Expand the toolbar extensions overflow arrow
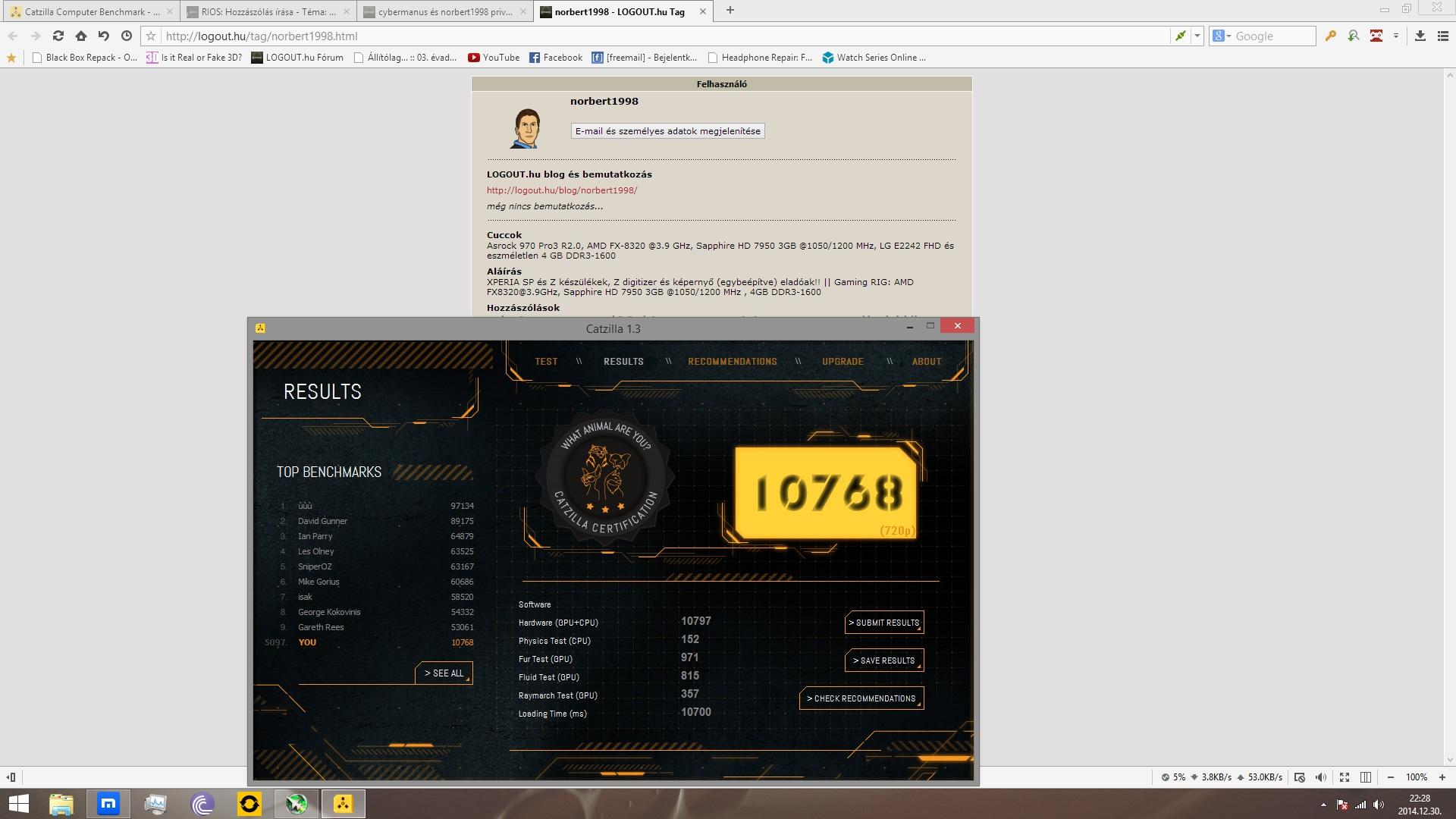The width and height of the screenshot is (1456, 819). coord(1395,36)
